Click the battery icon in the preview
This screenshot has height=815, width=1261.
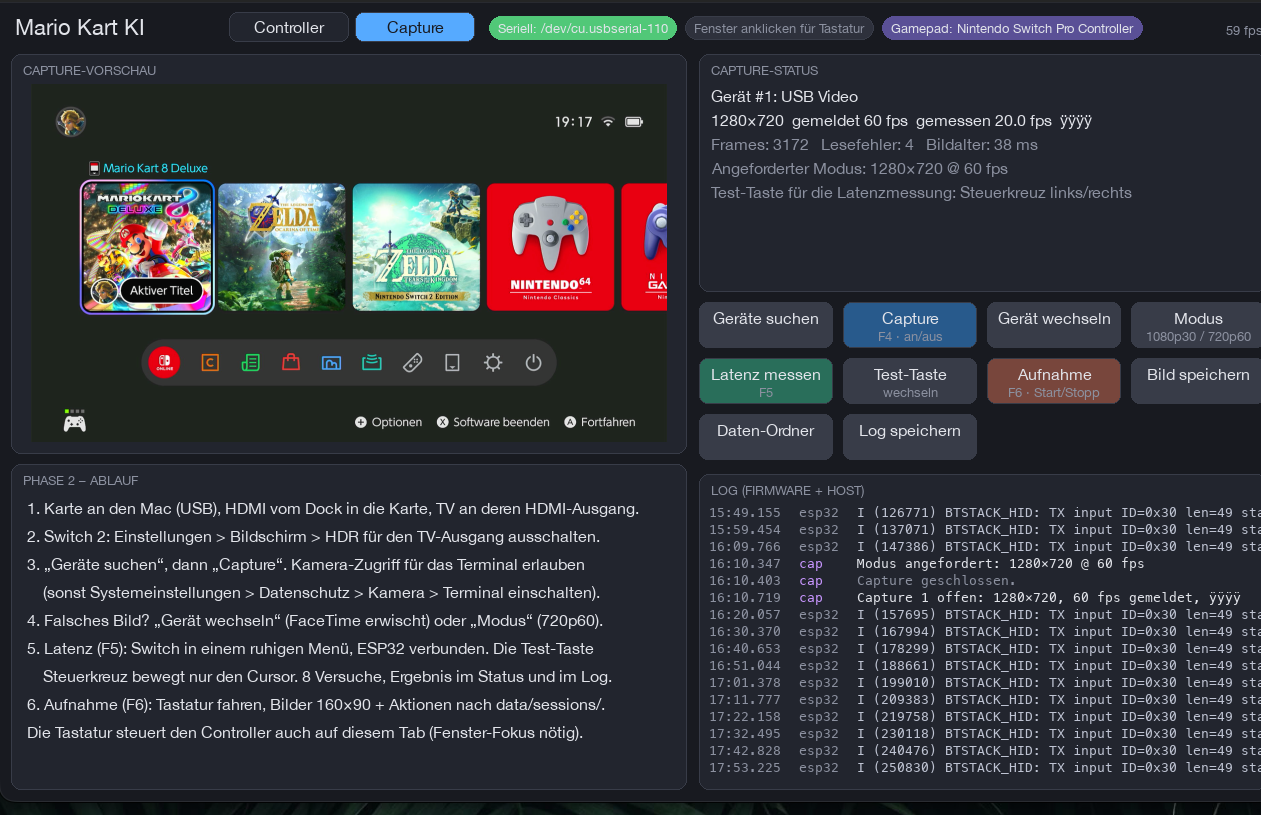pos(634,122)
